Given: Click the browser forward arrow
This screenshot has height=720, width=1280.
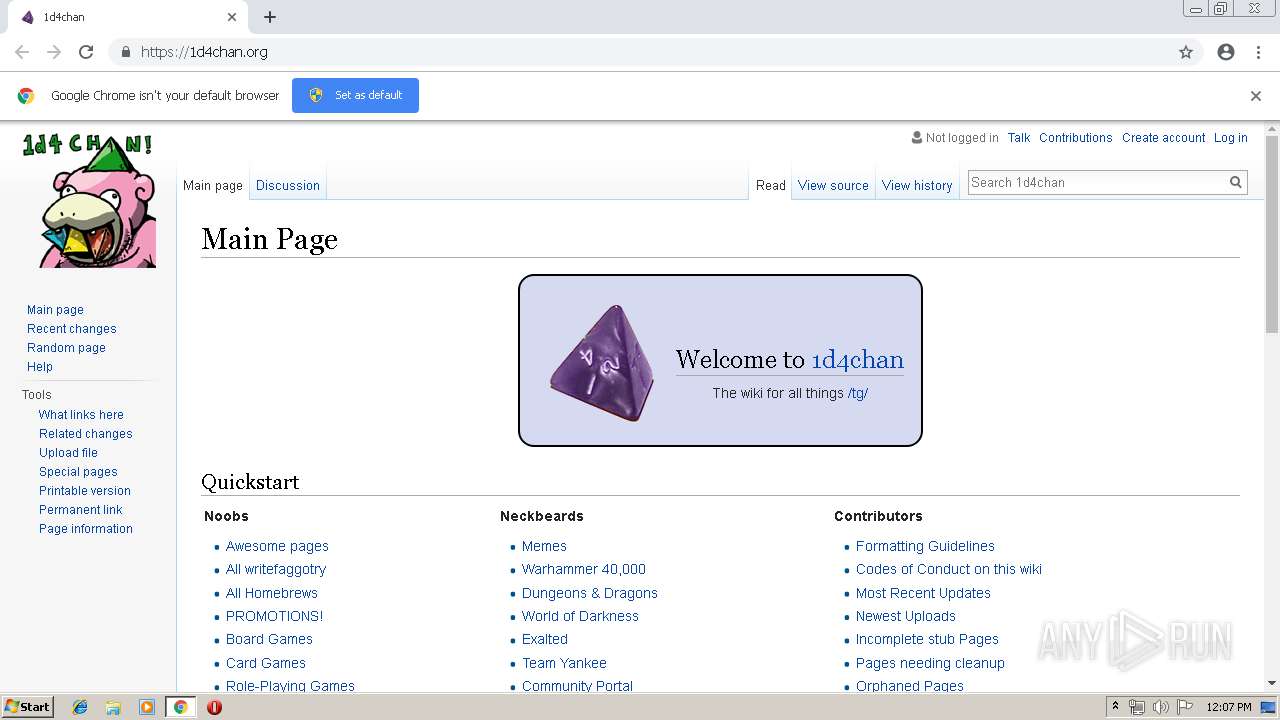Looking at the screenshot, I should pos(54,52).
